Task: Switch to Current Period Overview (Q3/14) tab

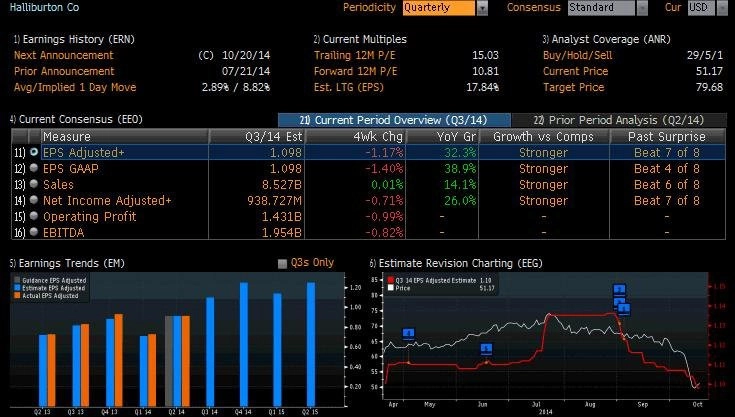Action: pyautogui.click(x=394, y=120)
